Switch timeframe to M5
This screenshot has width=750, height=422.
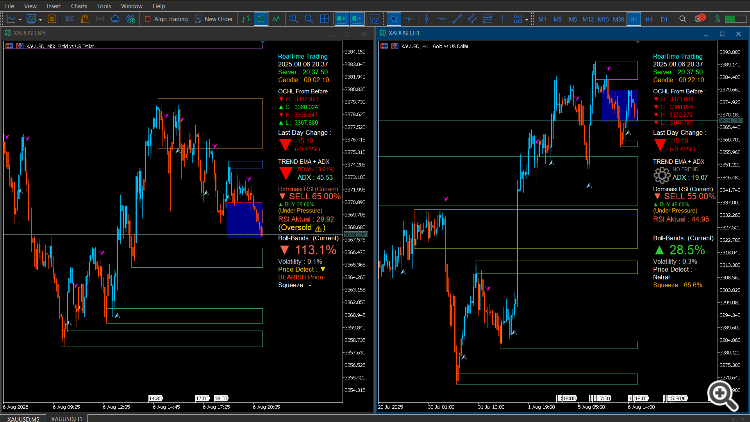pos(573,19)
